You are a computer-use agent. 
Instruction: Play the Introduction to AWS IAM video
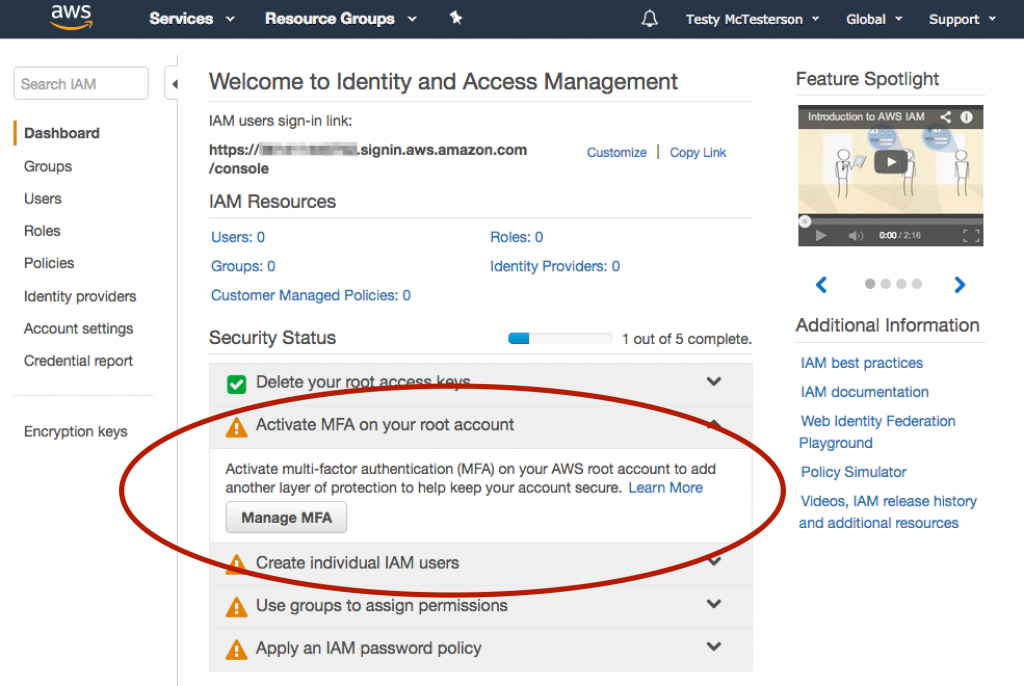[x=891, y=162]
